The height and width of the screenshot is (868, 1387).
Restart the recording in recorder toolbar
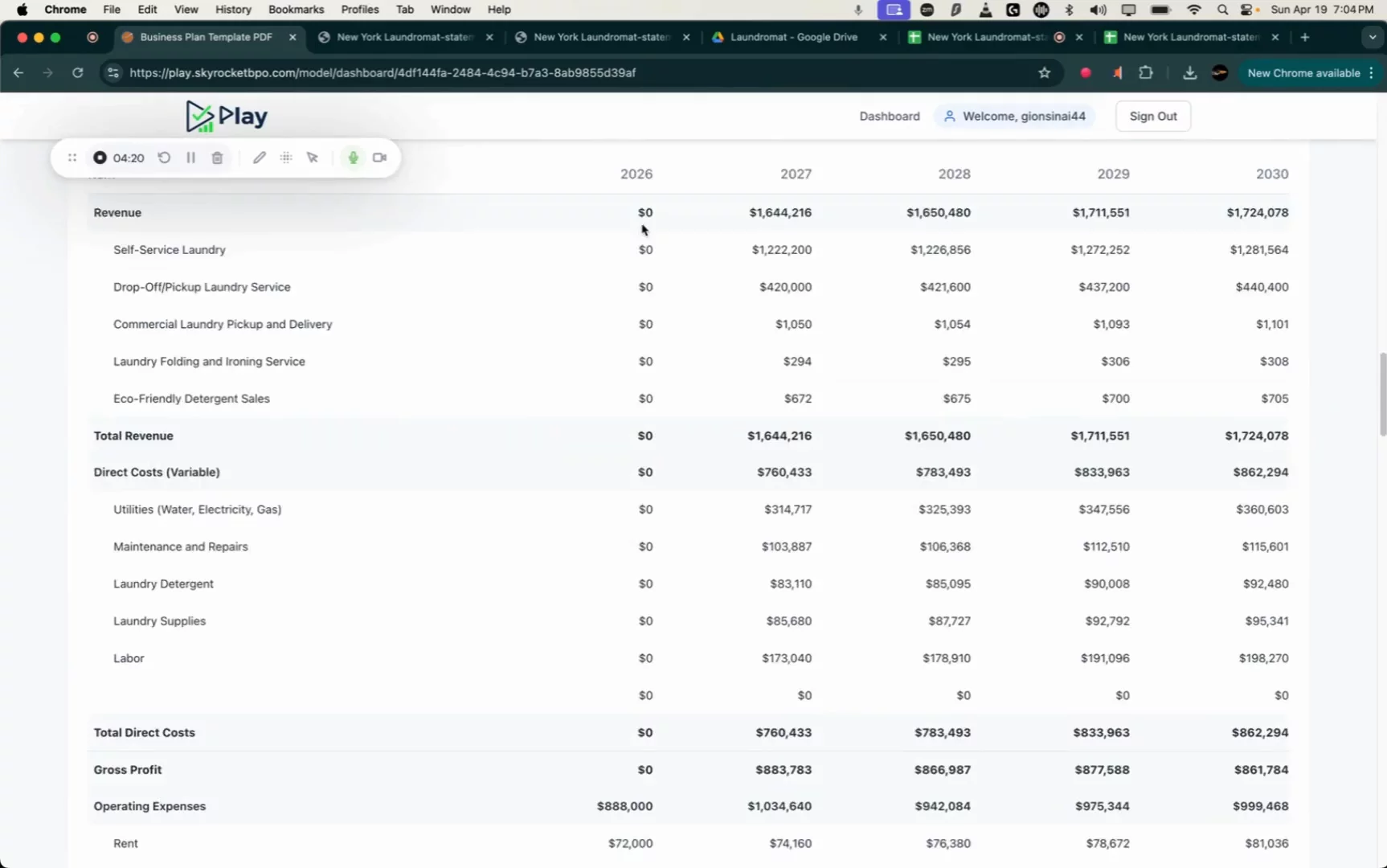click(x=164, y=158)
